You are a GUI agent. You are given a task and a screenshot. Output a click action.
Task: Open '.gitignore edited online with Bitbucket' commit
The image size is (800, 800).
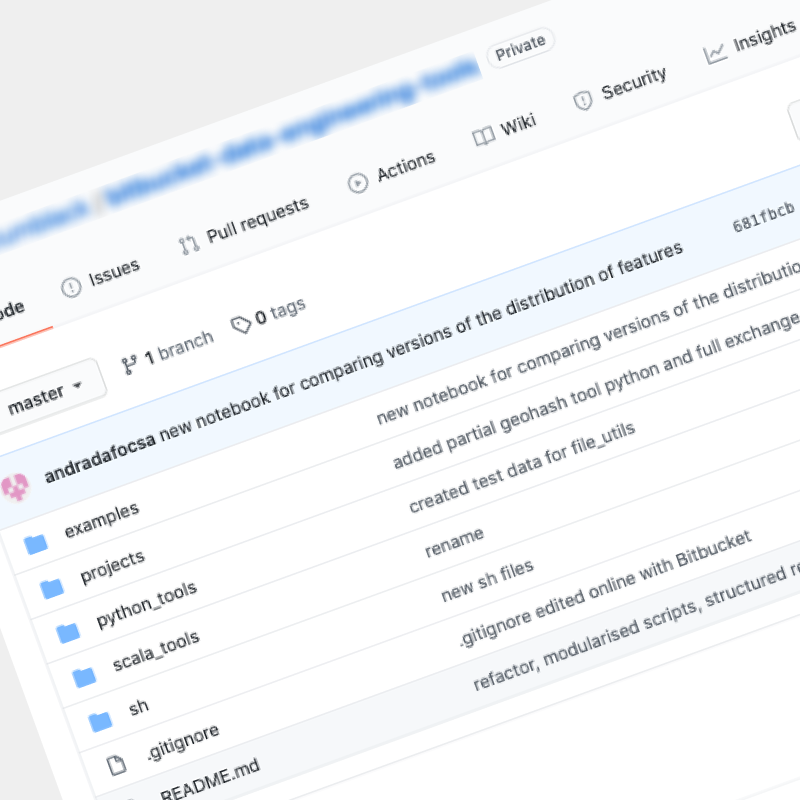[605, 588]
